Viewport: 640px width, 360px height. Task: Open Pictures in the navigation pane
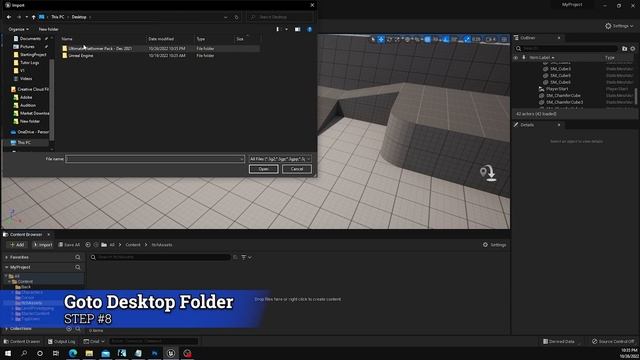pyautogui.click(x=27, y=47)
